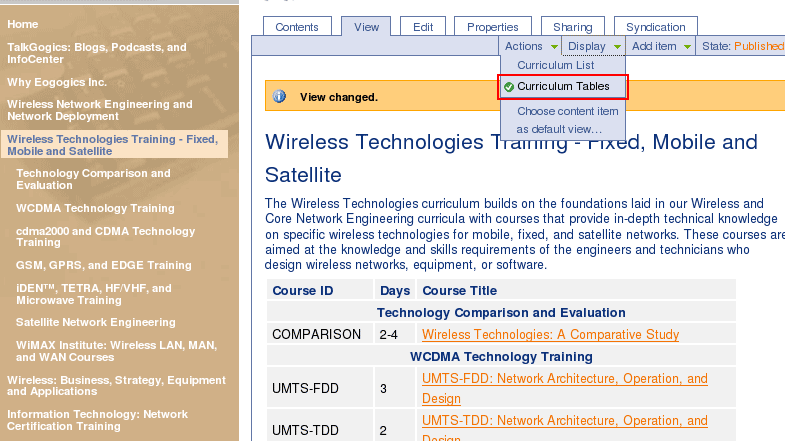Click the View changed status message

[x=339, y=97]
